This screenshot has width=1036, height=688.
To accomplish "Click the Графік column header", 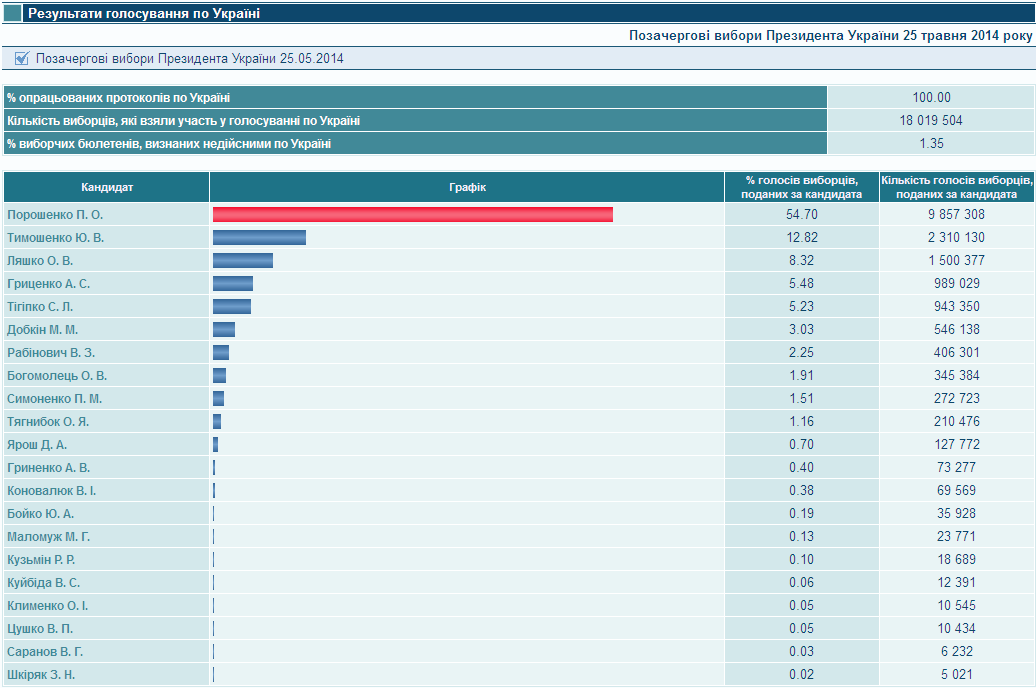I will [x=467, y=187].
